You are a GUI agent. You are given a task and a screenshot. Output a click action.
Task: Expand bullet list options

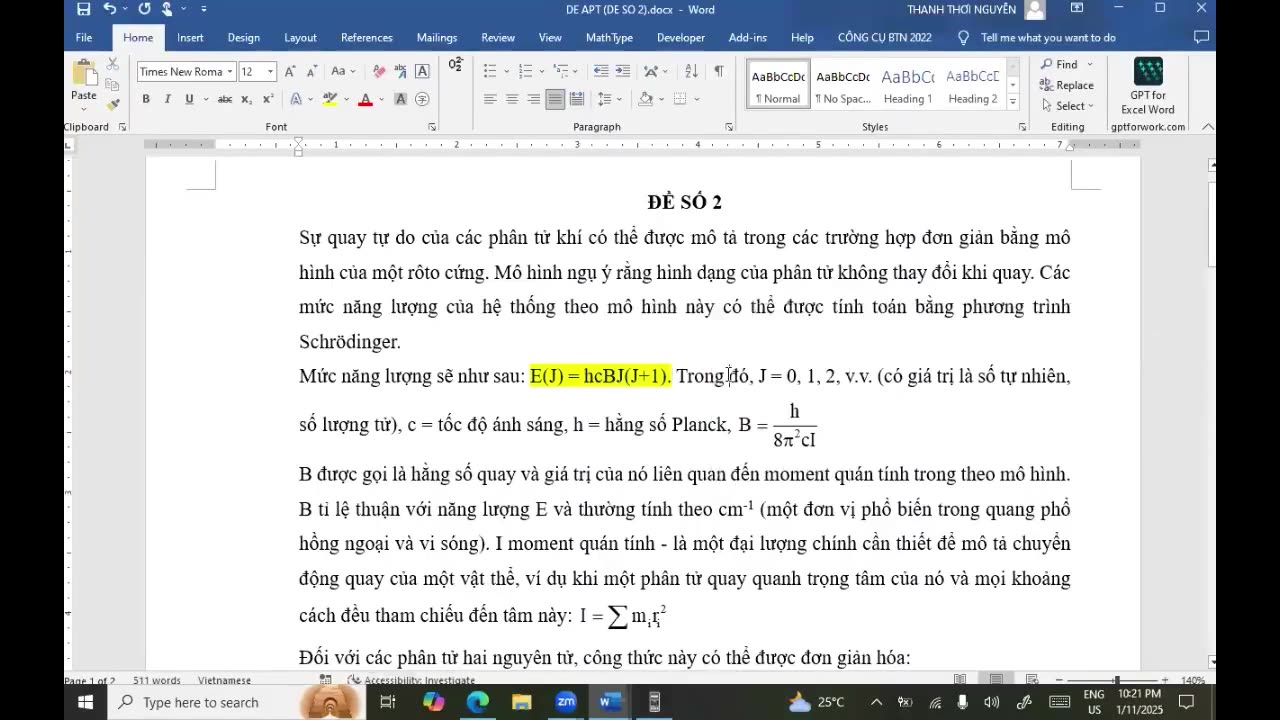[x=506, y=71]
